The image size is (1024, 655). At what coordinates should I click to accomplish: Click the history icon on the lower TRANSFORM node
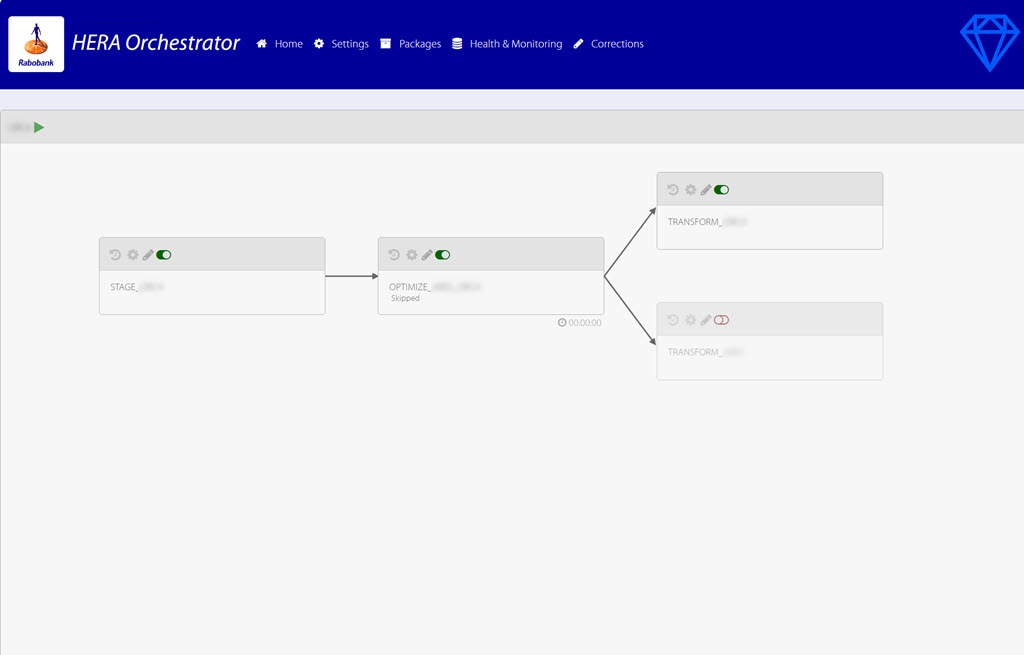pos(672,319)
